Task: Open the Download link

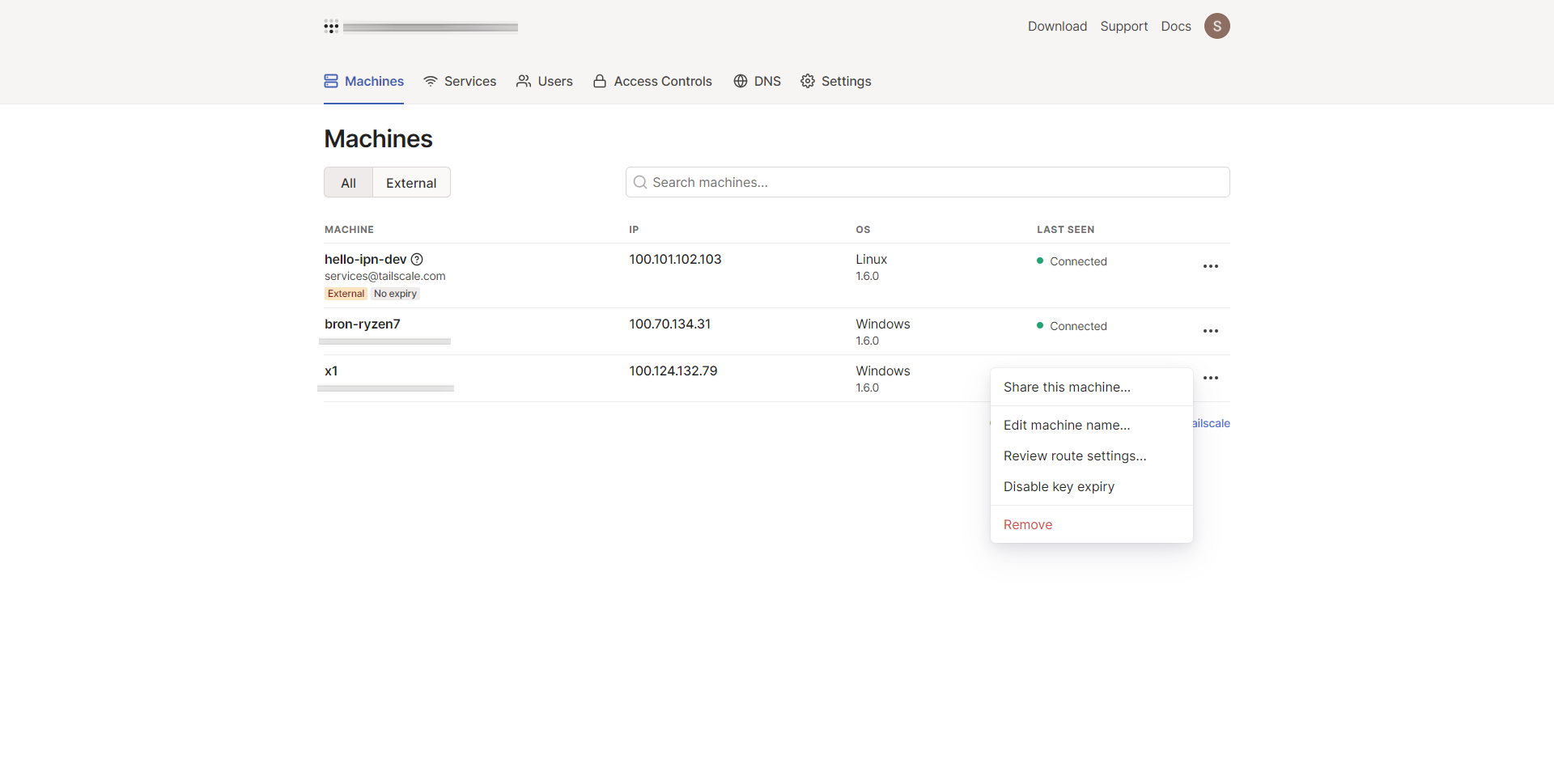Action: click(x=1057, y=27)
